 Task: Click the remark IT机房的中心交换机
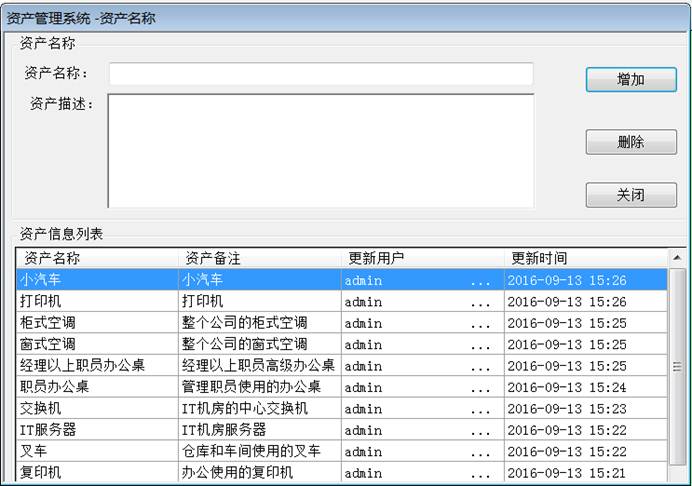[x=244, y=408]
